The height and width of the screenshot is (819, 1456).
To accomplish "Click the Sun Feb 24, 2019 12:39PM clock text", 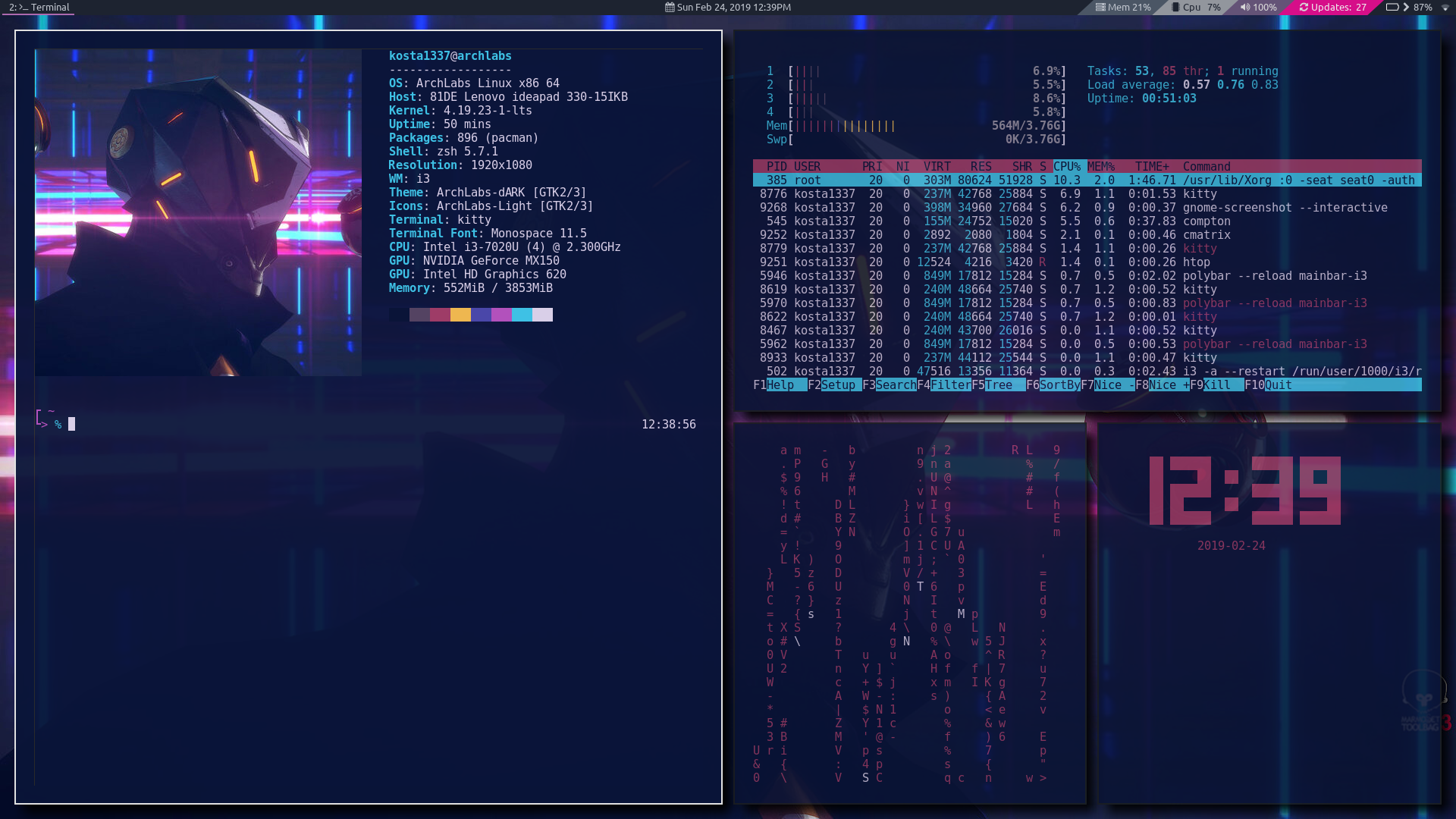I will pyautogui.click(x=733, y=7).
